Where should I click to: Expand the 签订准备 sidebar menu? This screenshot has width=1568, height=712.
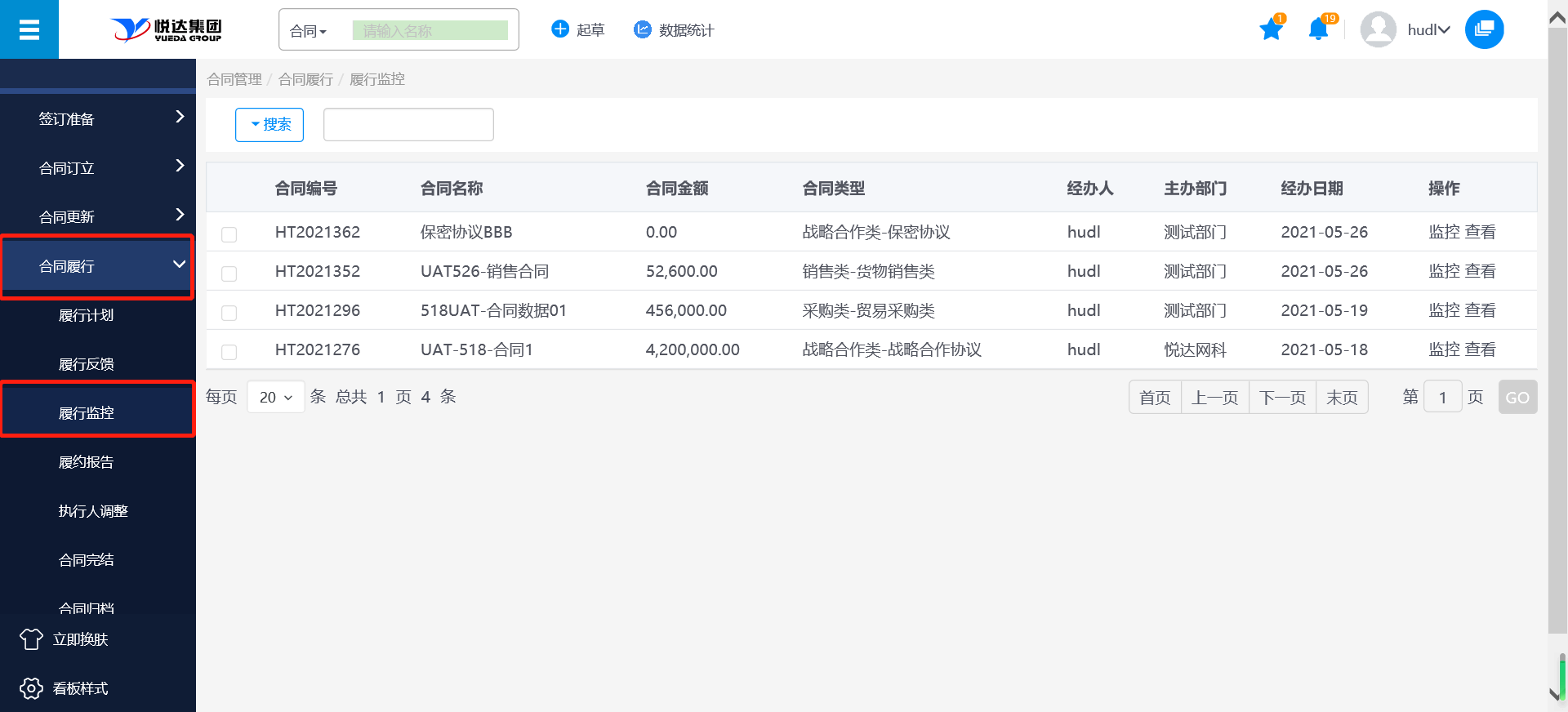[98, 118]
